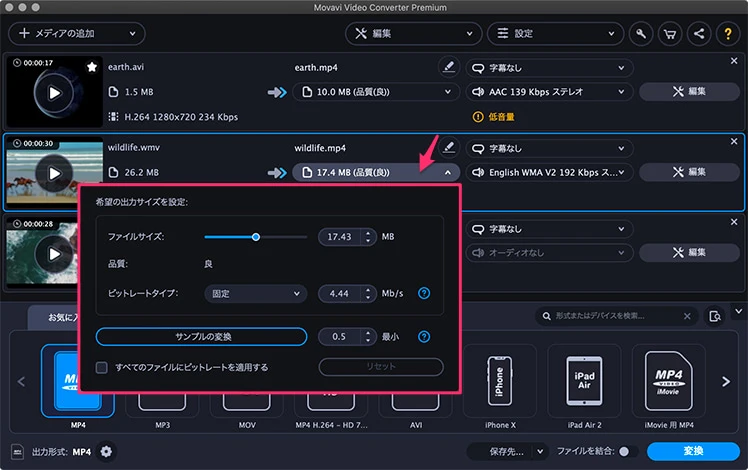This screenshot has width=748, height=470.
Task: Remove earth.avi with its X button
Action: pyautogui.click(x=734, y=61)
